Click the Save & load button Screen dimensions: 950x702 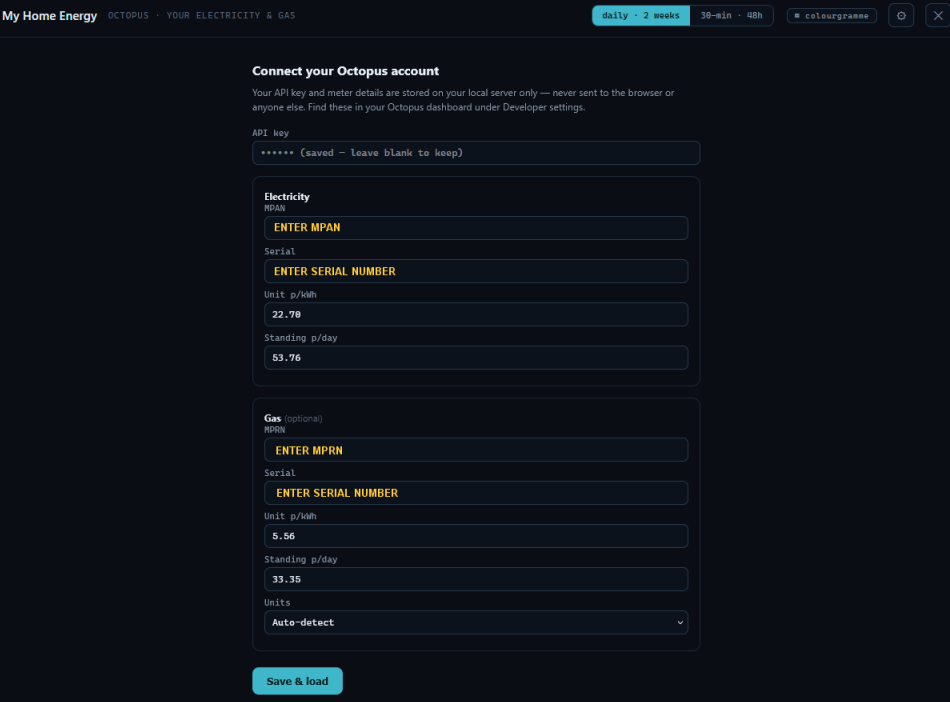[297, 681]
